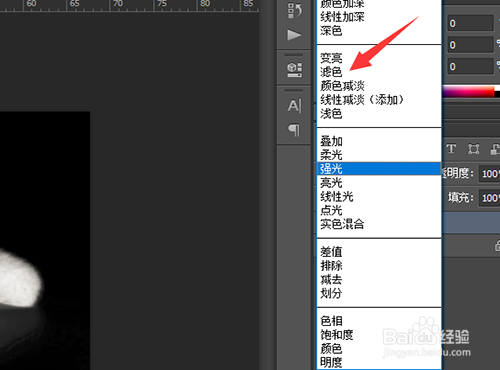Click topmost color value field showing 0
Screen dimensions: 500x370
pos(470,23)
